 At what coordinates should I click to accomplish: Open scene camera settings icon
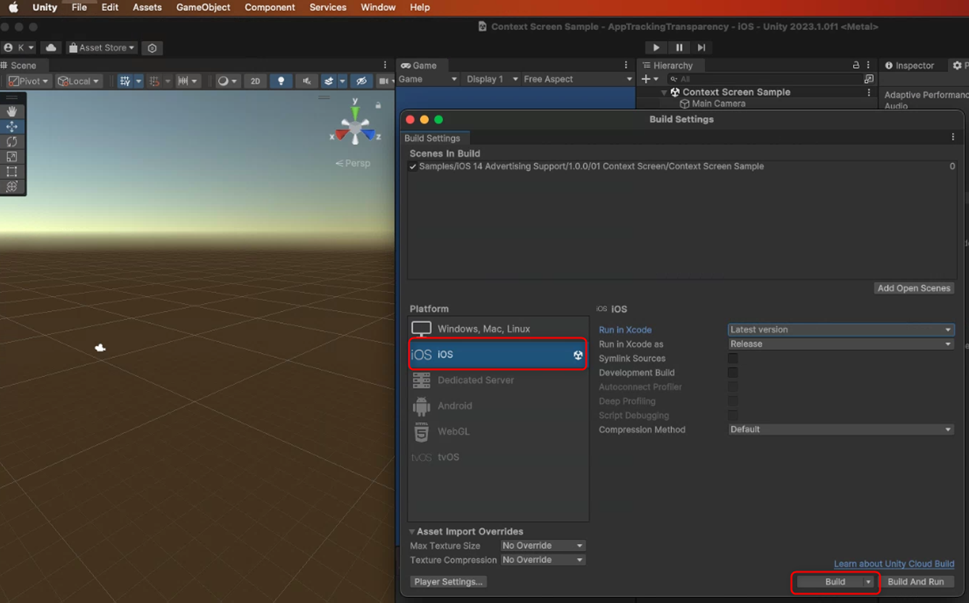[x=384, y=81]
